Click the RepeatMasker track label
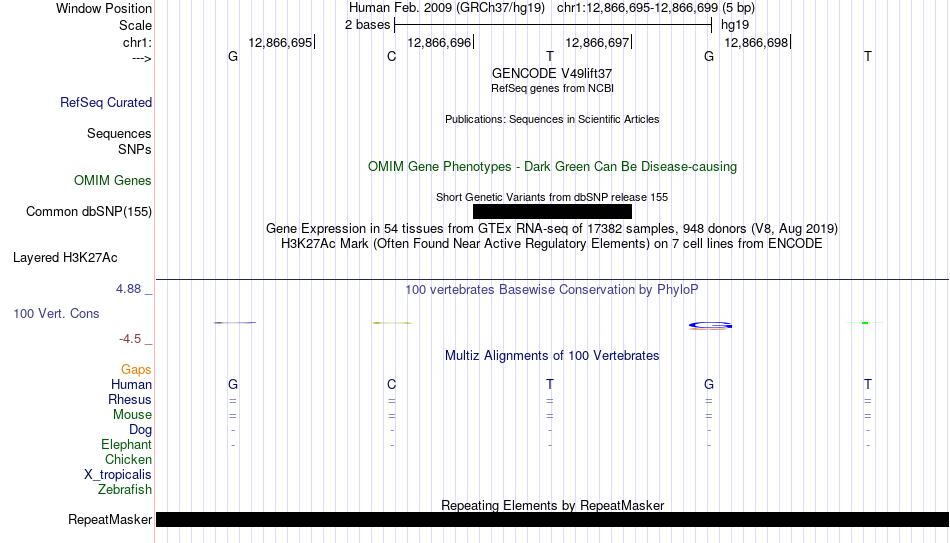This screenshot has width=950, height=543. (x=110, y=519)
